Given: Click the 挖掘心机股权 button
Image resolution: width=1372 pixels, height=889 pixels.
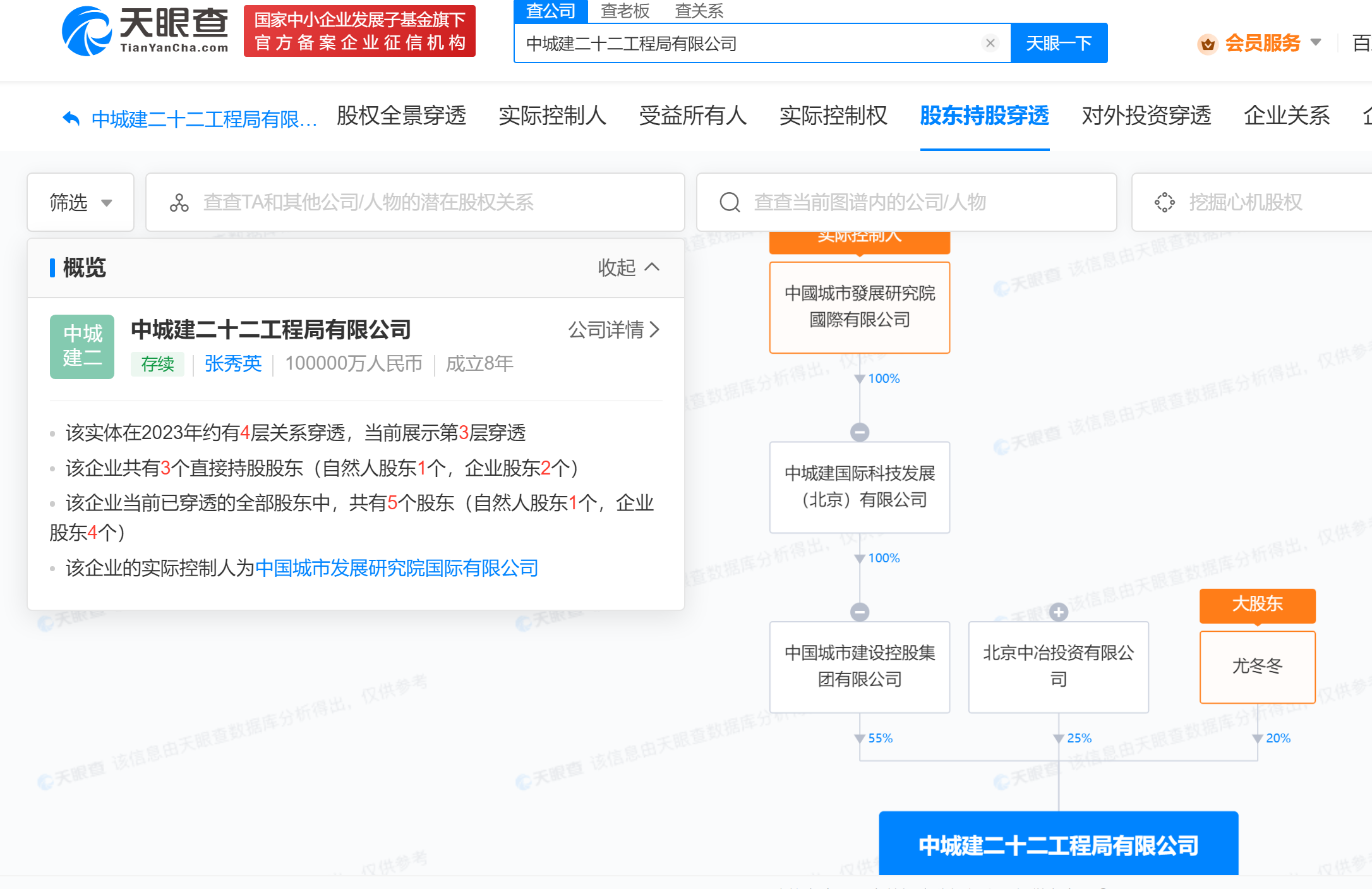Looking at the screenshot, I should (x=1251, y=202).
